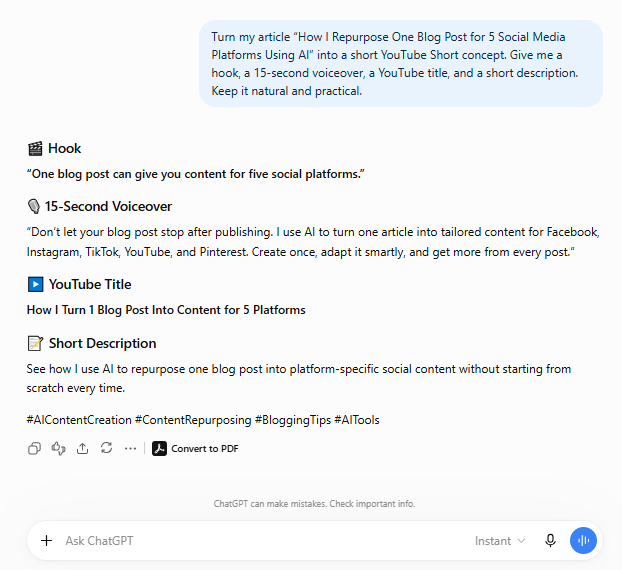622x570 pixels.
Task: Click Convert to PDF label
Action: pyautogui.click(x=205, y=449)
